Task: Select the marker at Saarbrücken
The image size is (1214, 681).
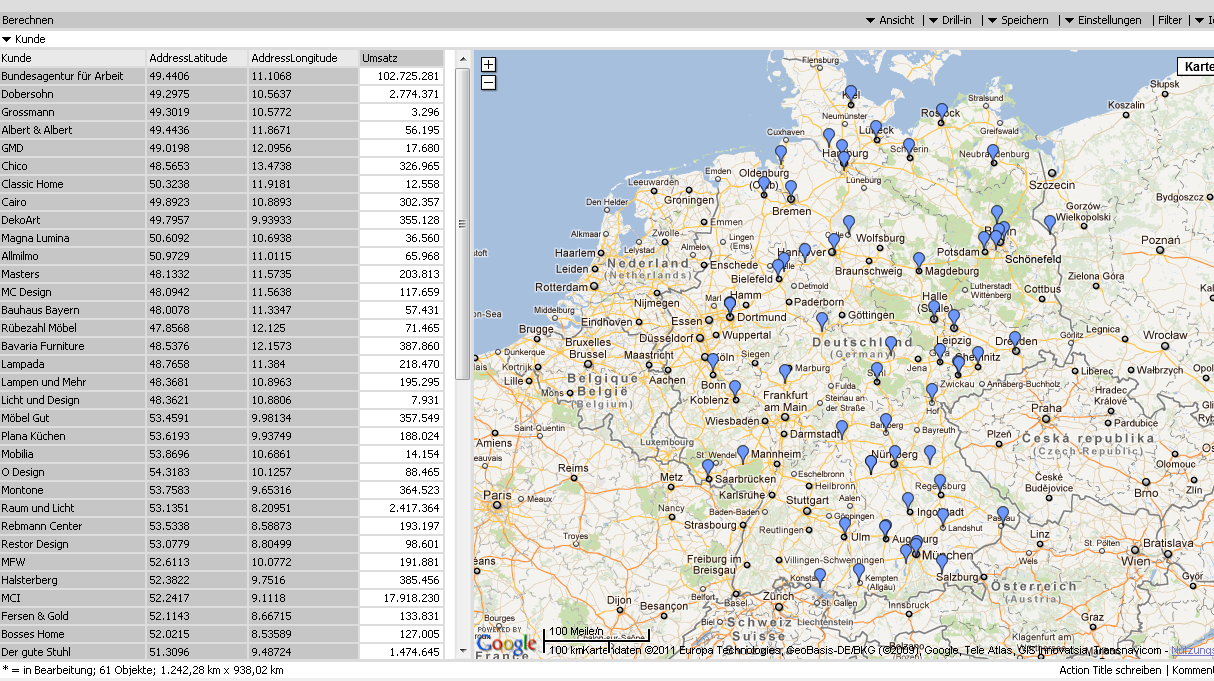Action: pos(708,468)
